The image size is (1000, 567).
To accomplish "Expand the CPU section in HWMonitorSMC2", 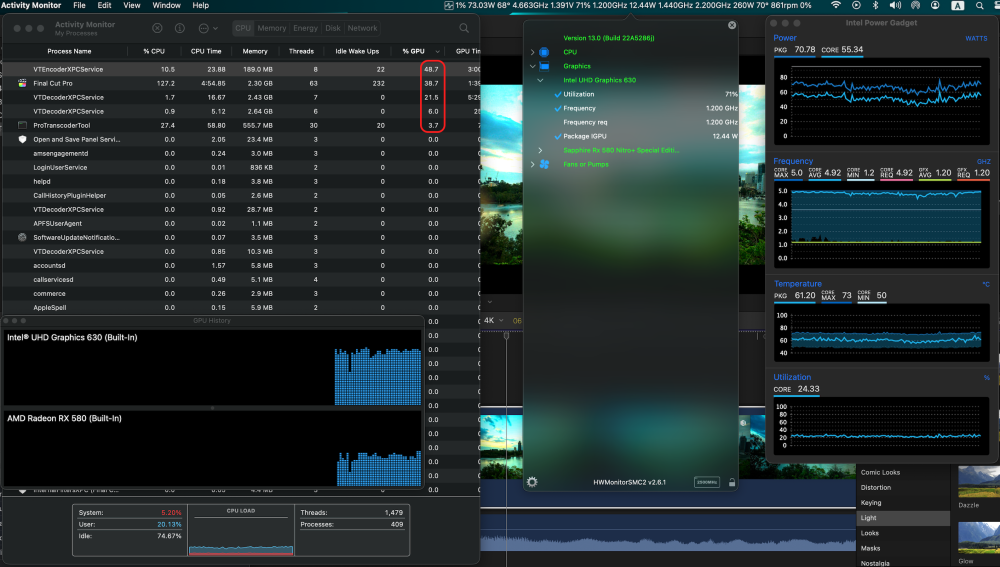I will [533, 52].
